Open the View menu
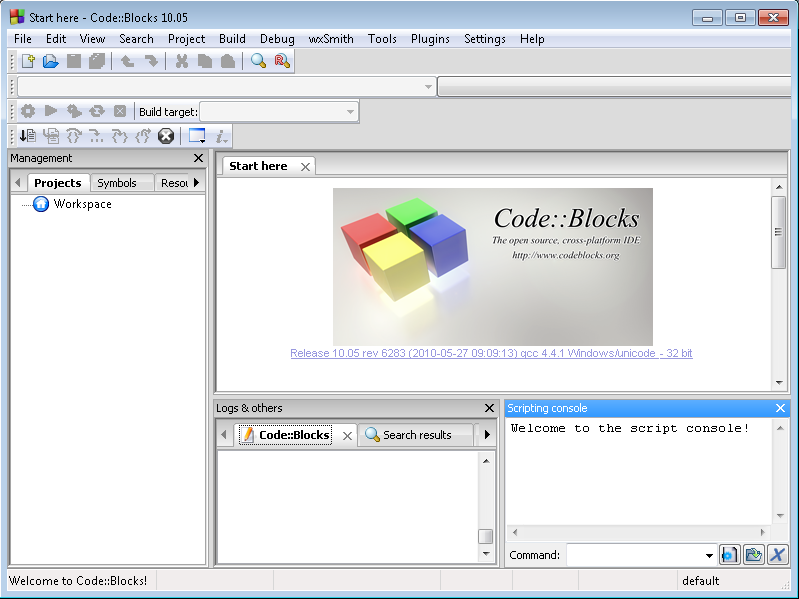 coord(92,39)
